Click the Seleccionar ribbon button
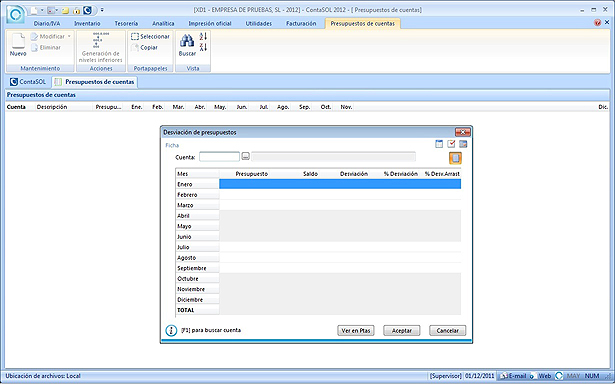 pos(150,36)
